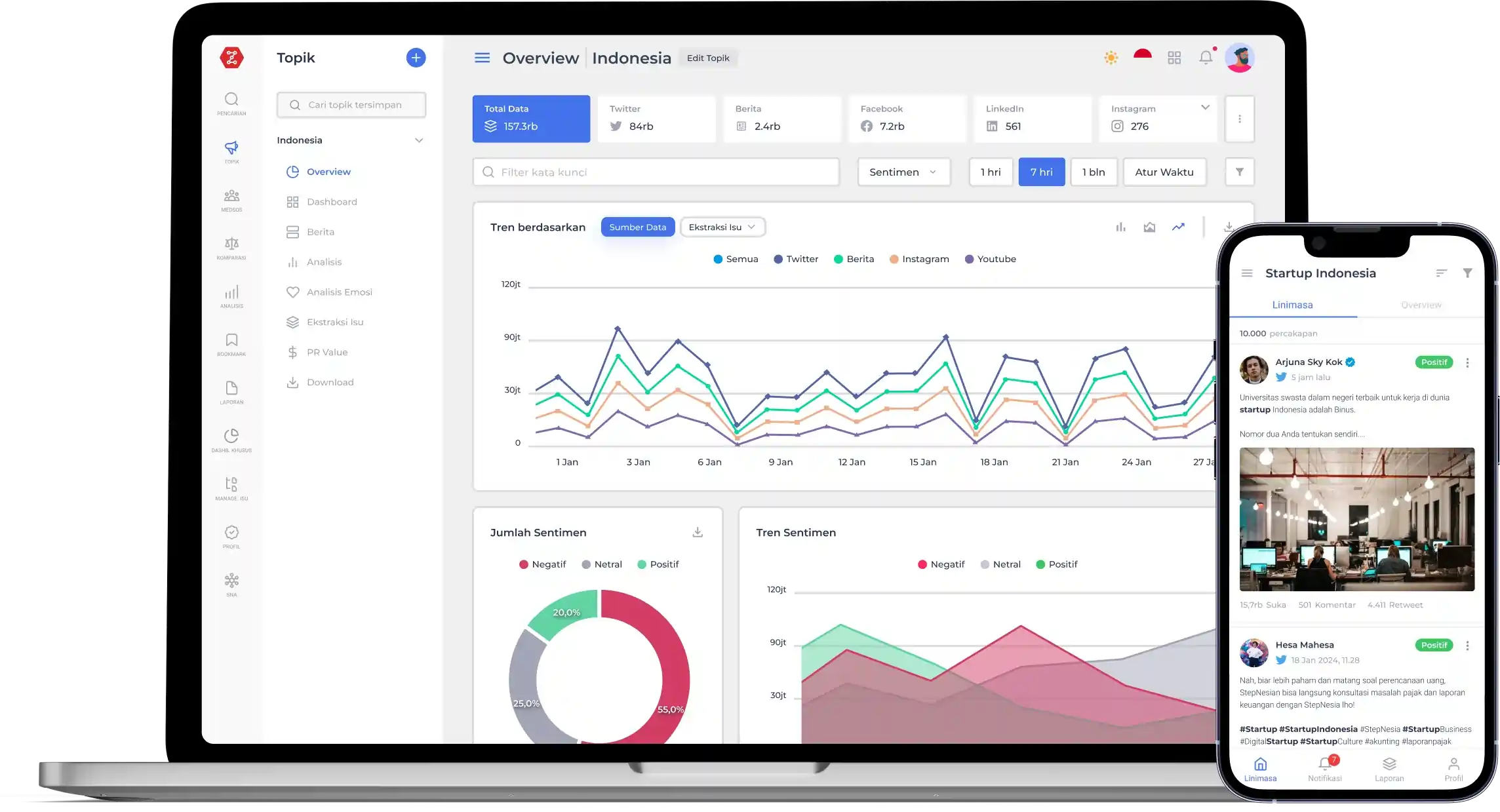Click the blue add topic plus button
The width and height of the screenshot is (1500, 812).
pyautogui.click(x=416, y=58)
